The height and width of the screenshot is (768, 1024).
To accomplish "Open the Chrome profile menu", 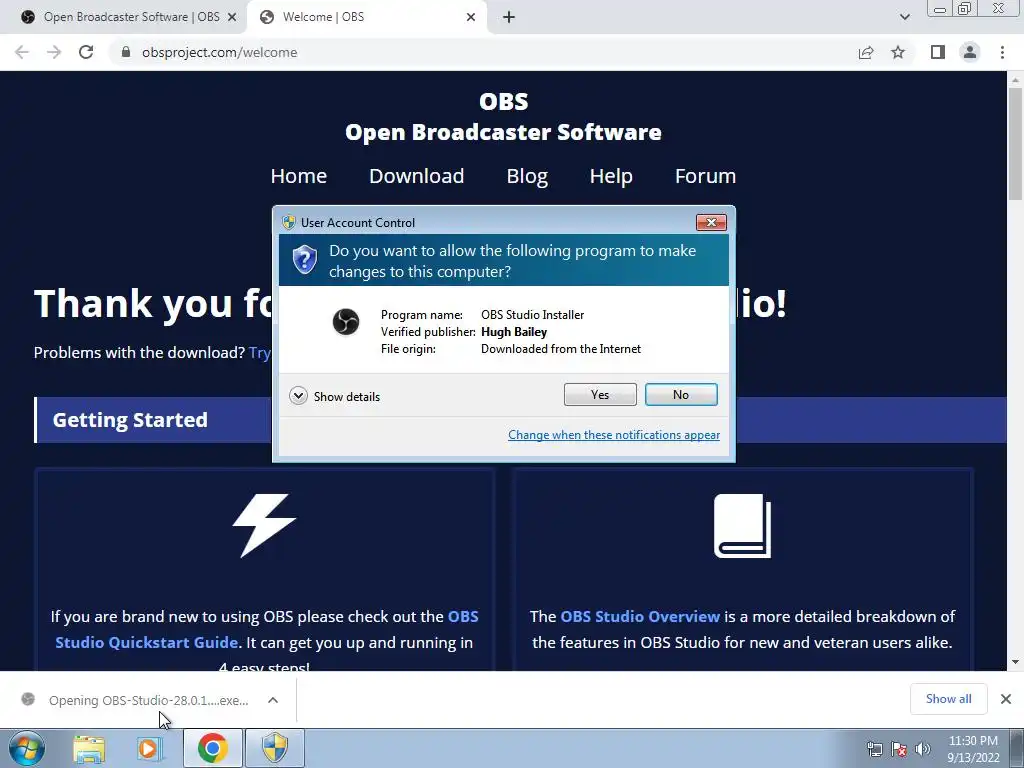I will pyautogui.click(x=970, y=52).
